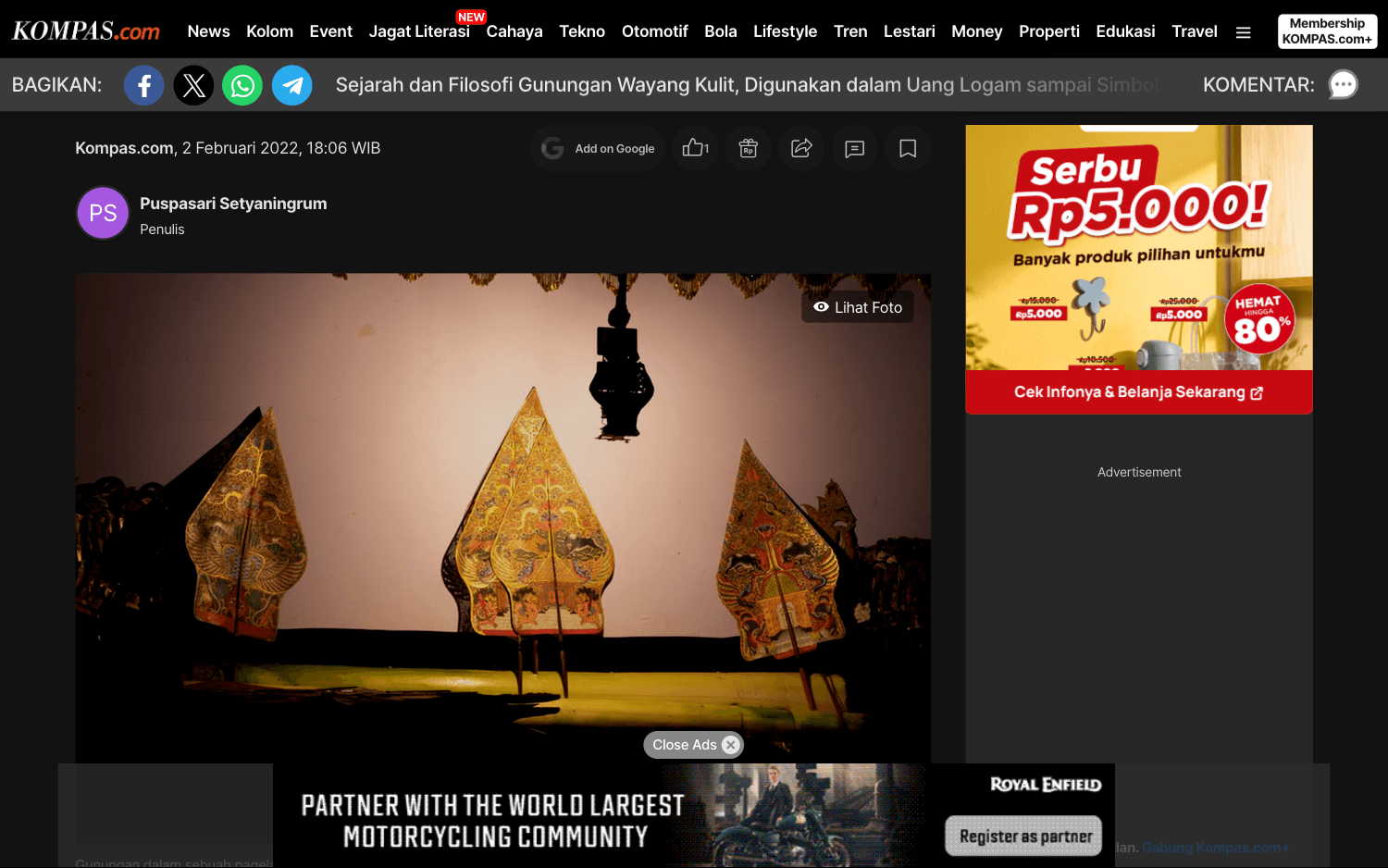Click the Add on Google button
1388x868 pixels.
click(598, 148)
